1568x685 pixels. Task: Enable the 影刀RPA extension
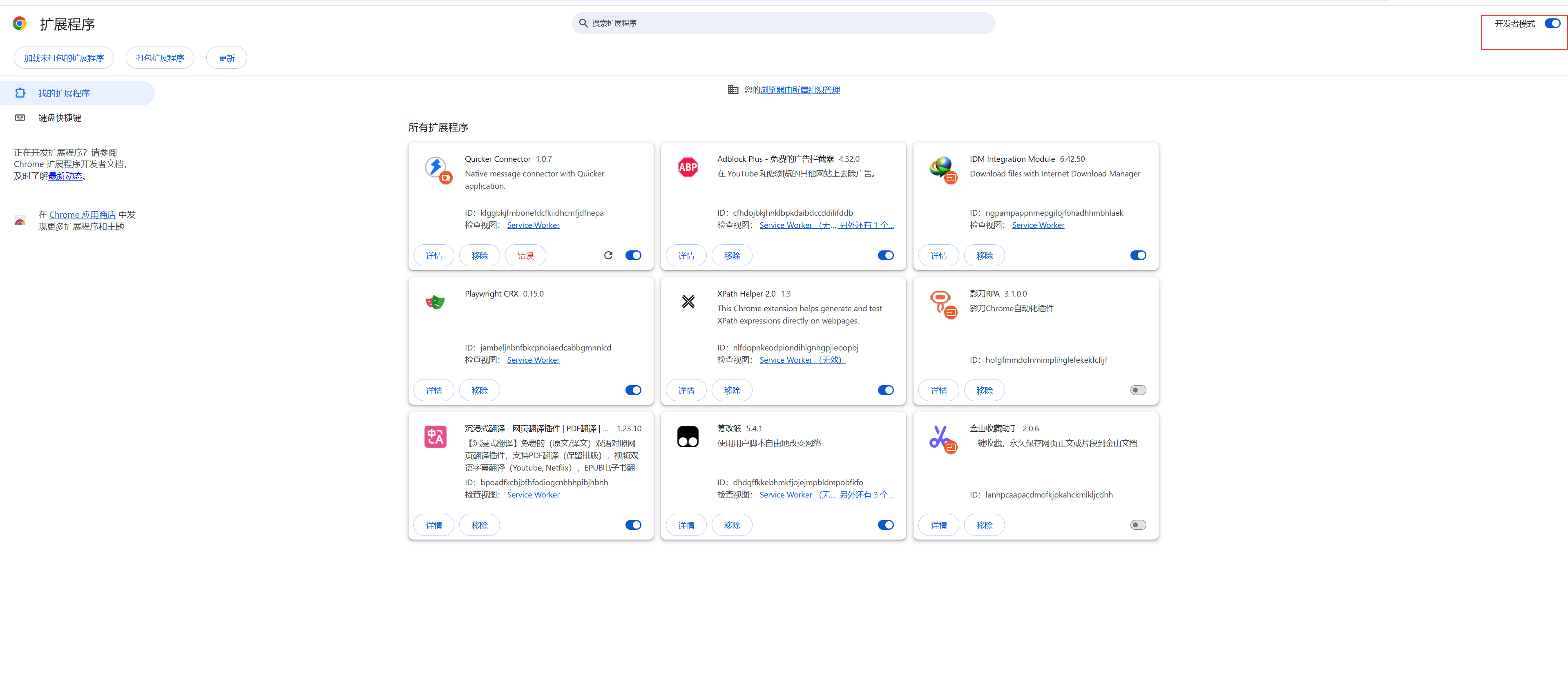1138,390
